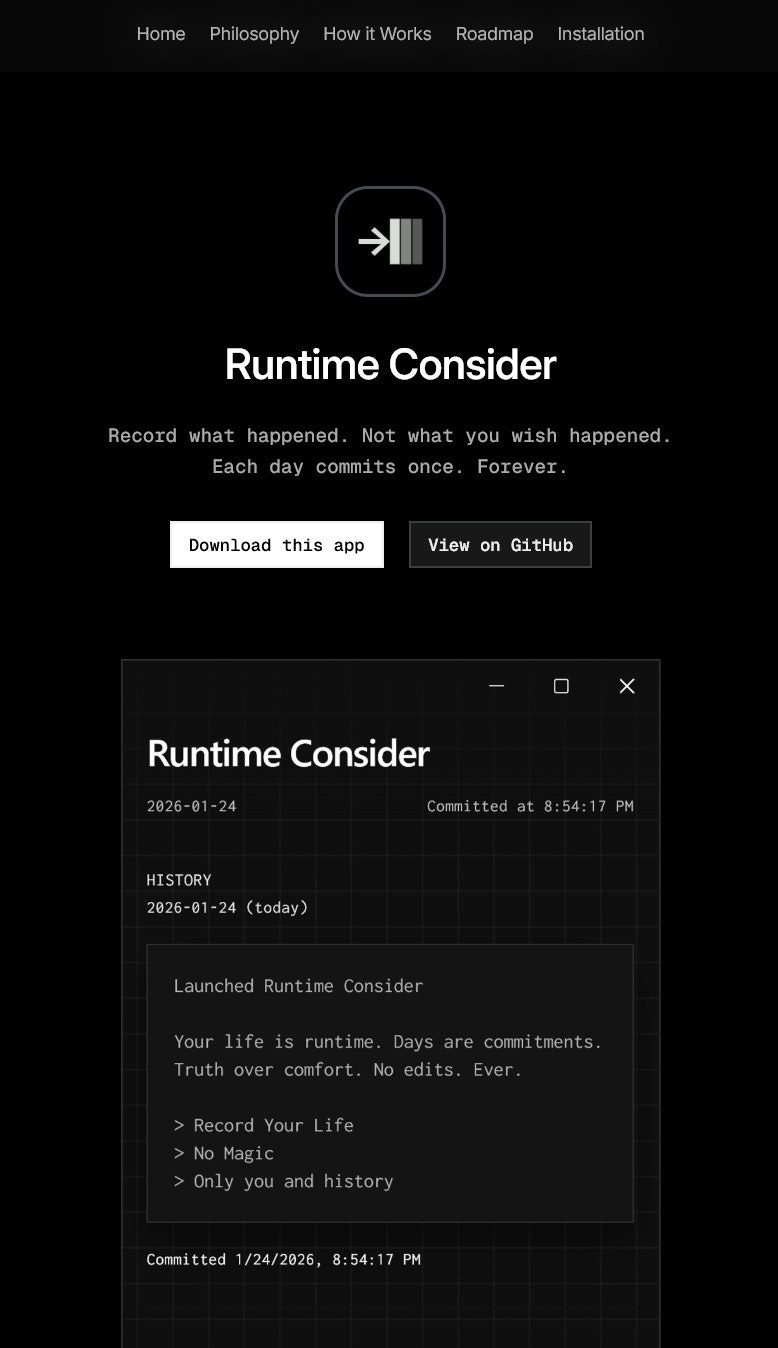Click the minimize icon in the app preview

[x=497, y=686]
